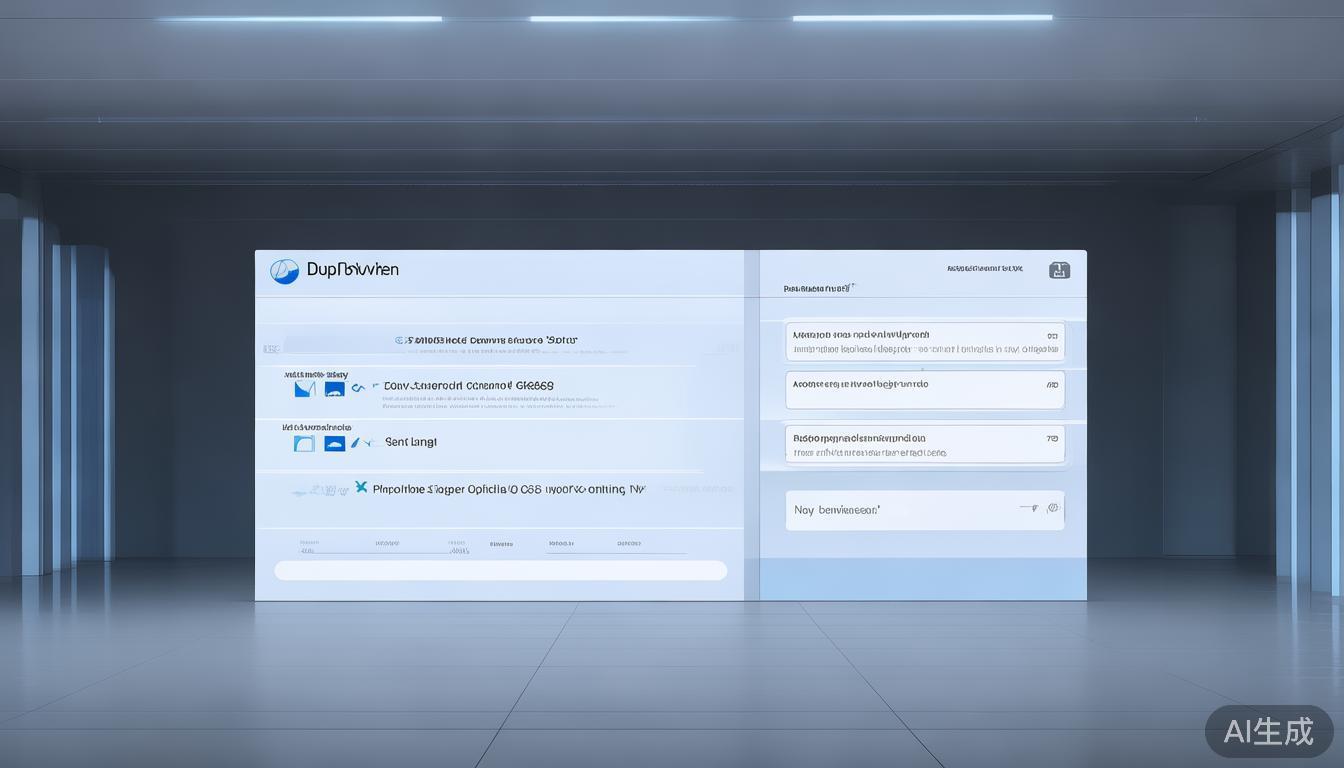Click the Sent langt row label

point(411,442)
